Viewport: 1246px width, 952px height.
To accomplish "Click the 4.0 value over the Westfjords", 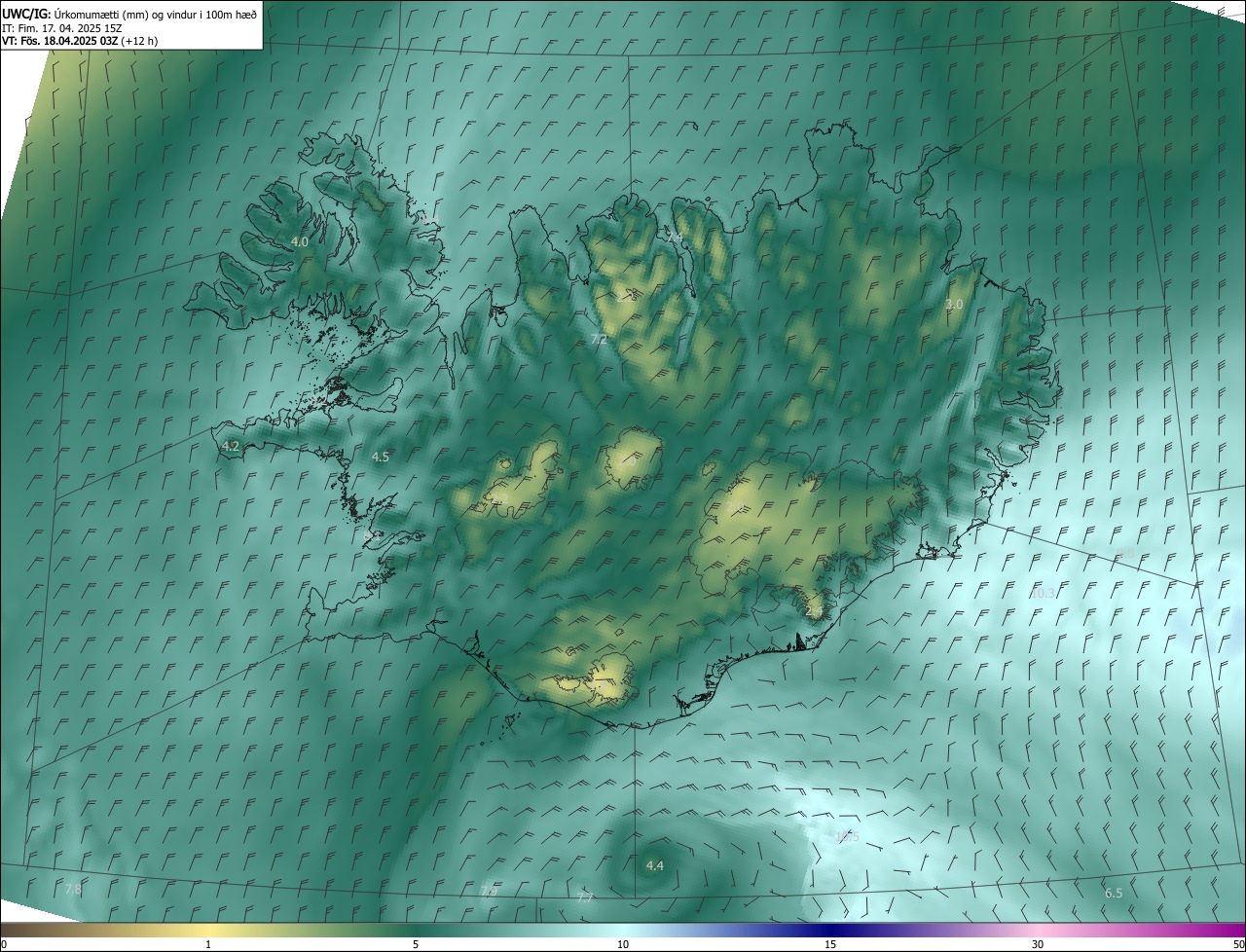I will click(x=300, y=241).
